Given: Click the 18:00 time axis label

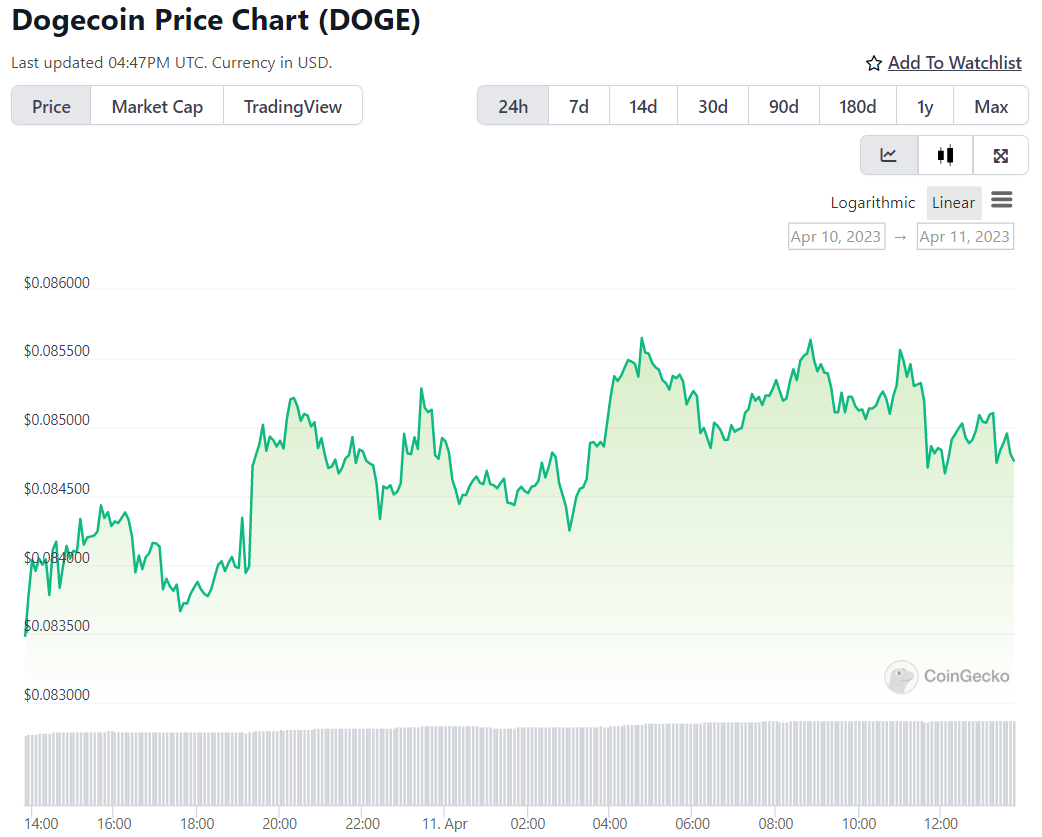Looking at the screenshot, I should (x=197, y=824).
